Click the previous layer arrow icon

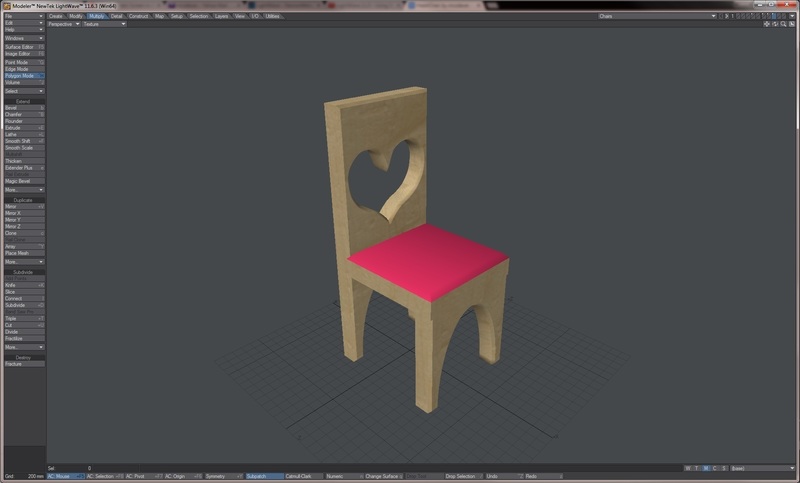point(721,16)
